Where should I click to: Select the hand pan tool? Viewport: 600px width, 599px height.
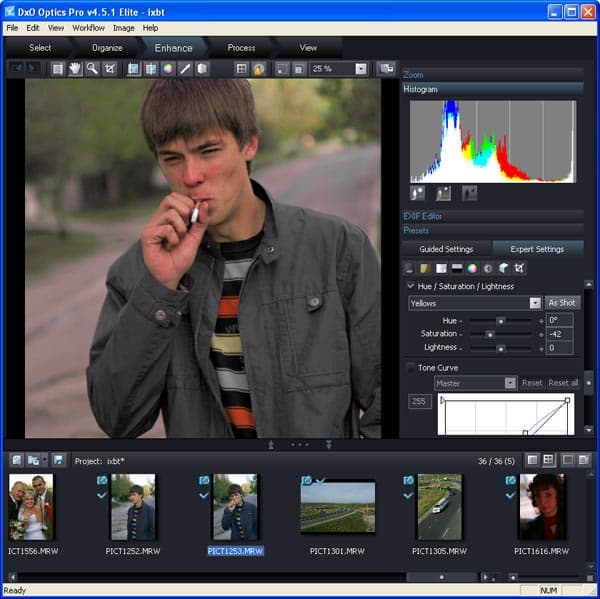pyautogui.click(x=75, y=69)
